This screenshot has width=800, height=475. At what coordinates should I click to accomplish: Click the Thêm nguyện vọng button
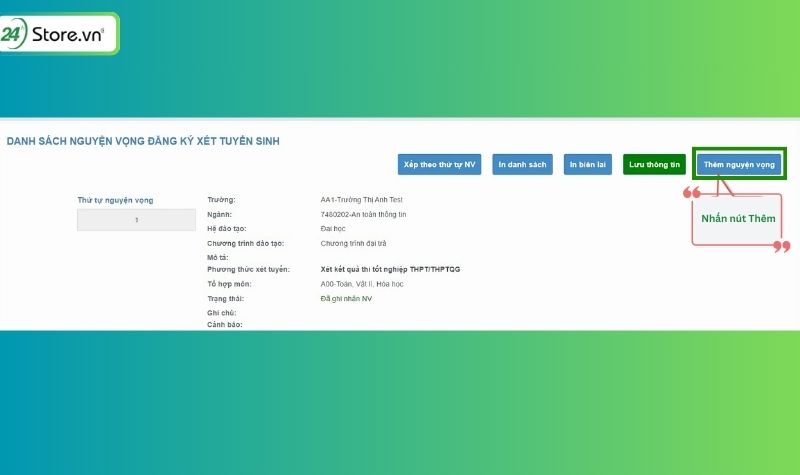tap(739, 164)
